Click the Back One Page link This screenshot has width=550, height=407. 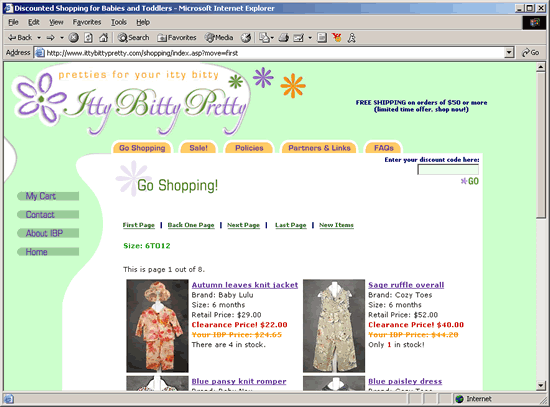(191, 225)
